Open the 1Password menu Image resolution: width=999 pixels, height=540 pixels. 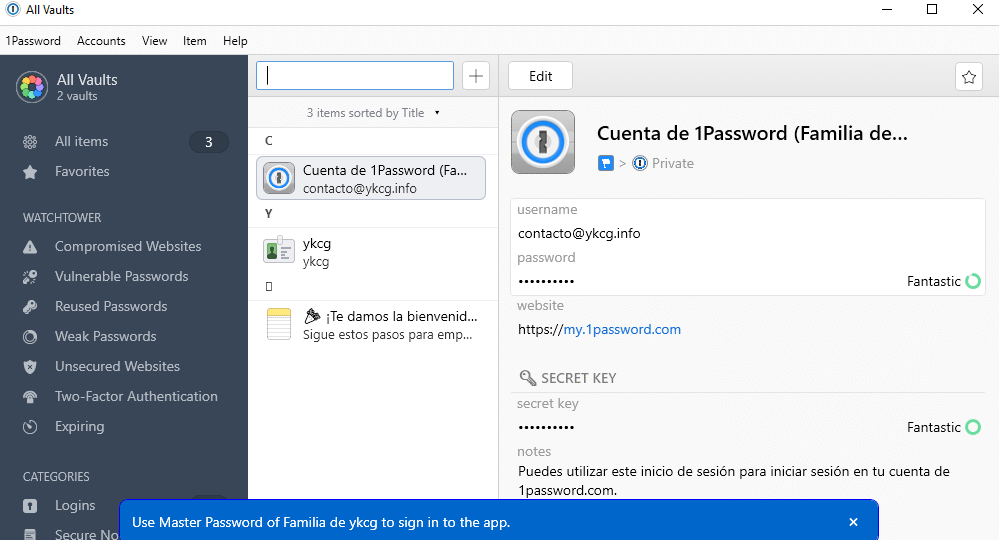coord(33,41)
